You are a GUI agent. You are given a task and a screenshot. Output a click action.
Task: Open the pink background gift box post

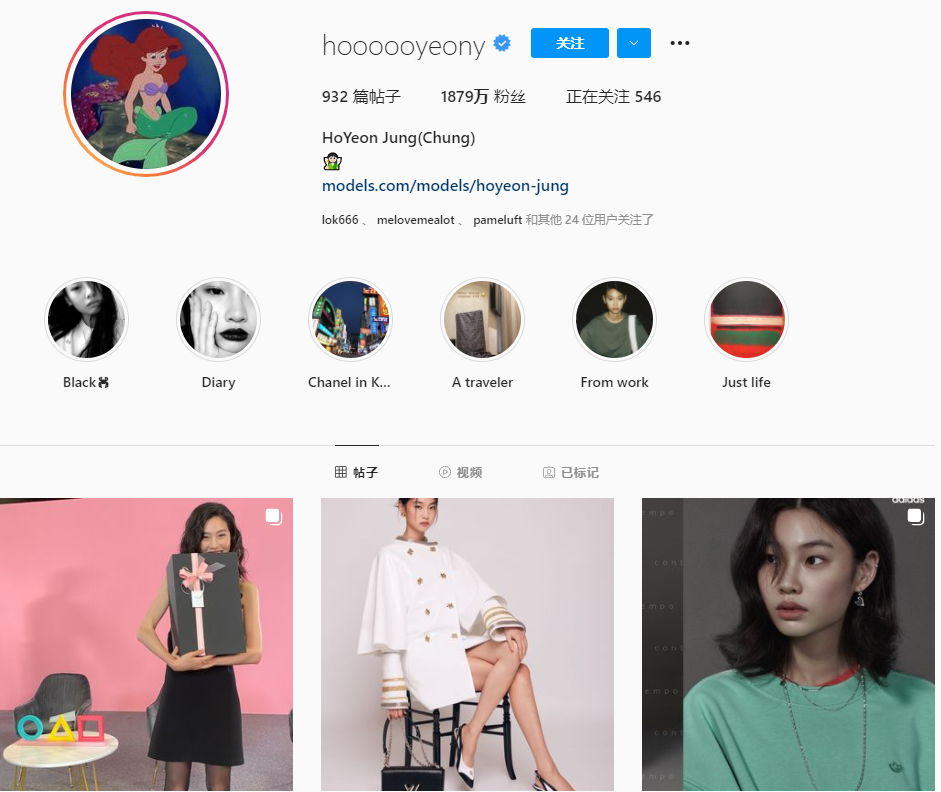pos(146,644)
